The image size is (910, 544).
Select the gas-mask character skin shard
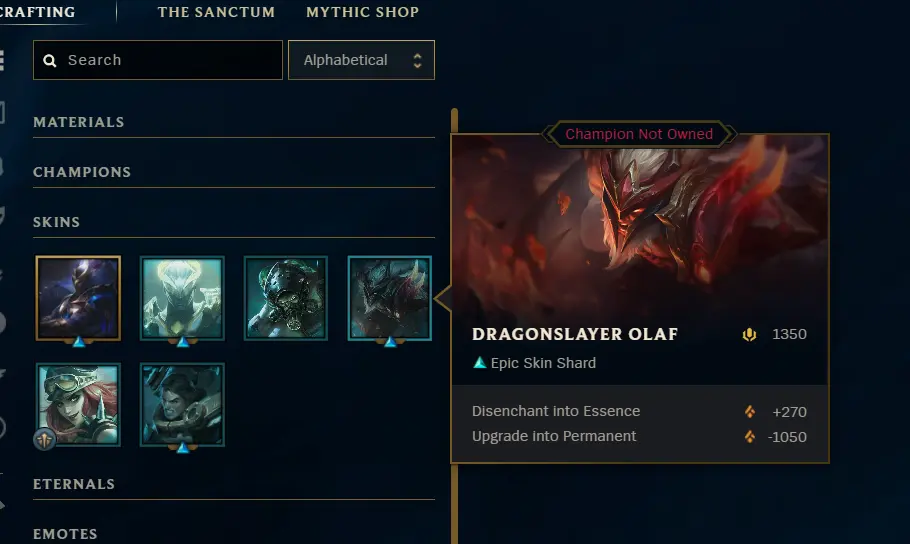[286, 298]
